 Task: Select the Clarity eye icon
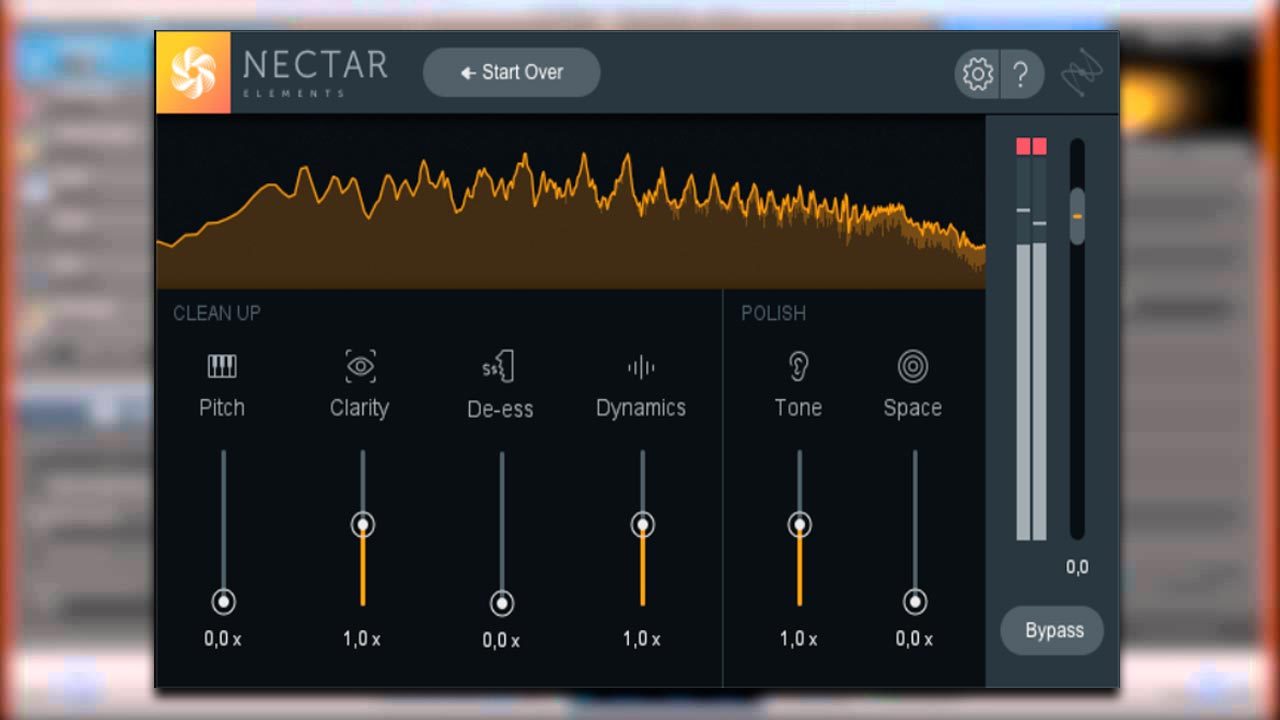[360, 367]
